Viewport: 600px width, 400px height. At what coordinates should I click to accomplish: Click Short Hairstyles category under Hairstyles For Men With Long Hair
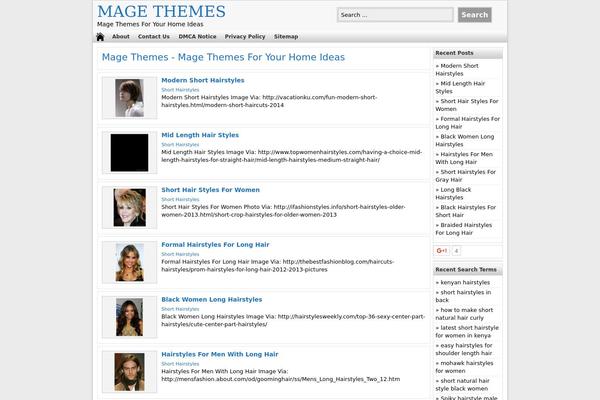click(x=180, y=364)
